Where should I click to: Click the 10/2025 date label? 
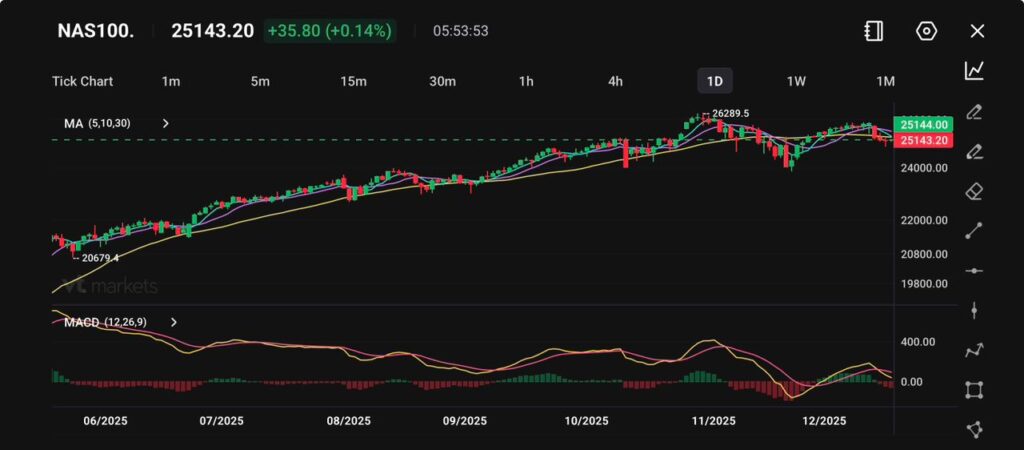coord(585,421)
